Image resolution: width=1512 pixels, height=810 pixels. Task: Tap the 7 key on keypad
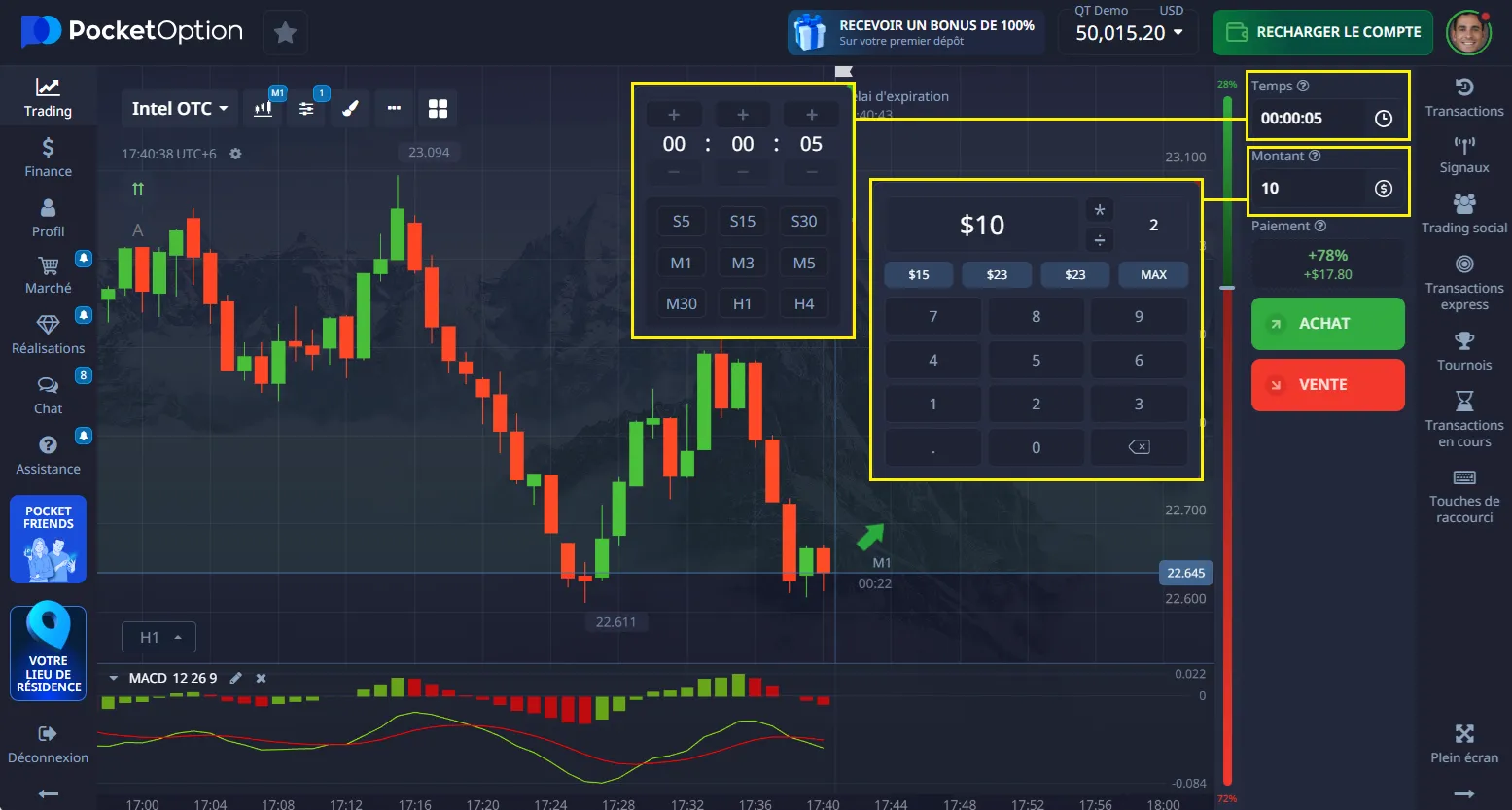pos(932,316)
